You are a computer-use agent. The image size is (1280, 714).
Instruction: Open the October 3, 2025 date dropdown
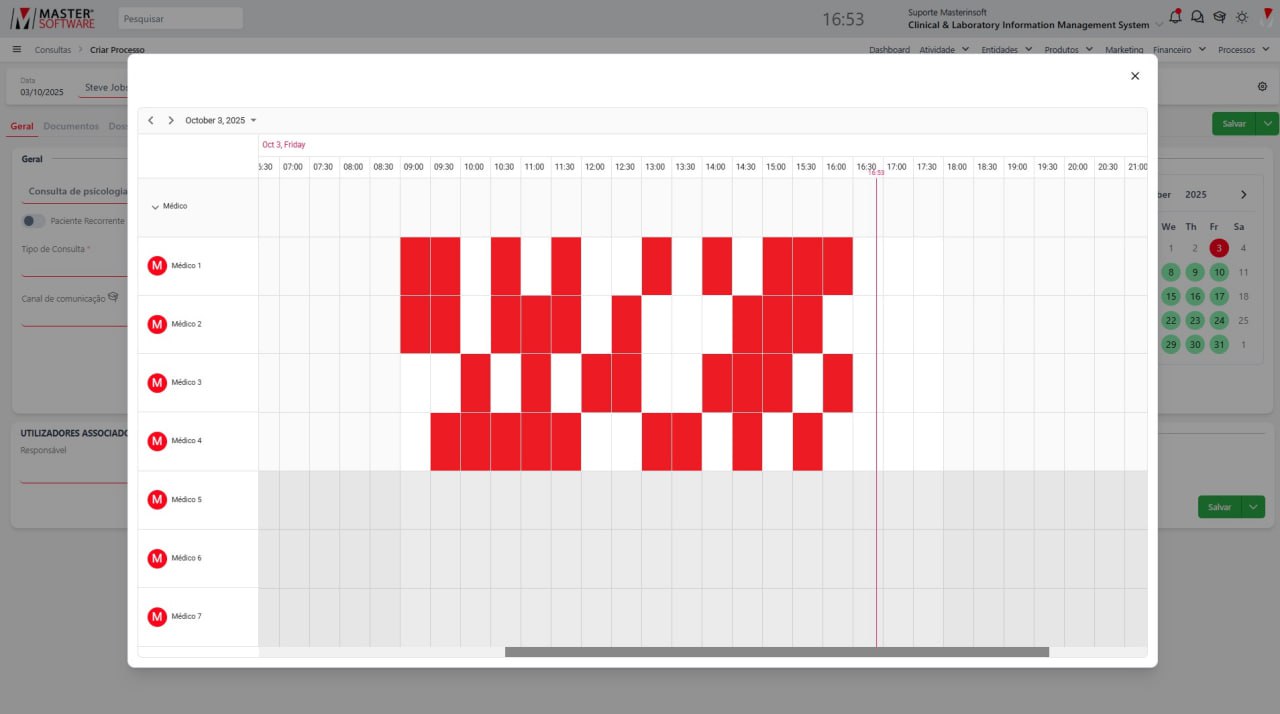tap(220, 120)
